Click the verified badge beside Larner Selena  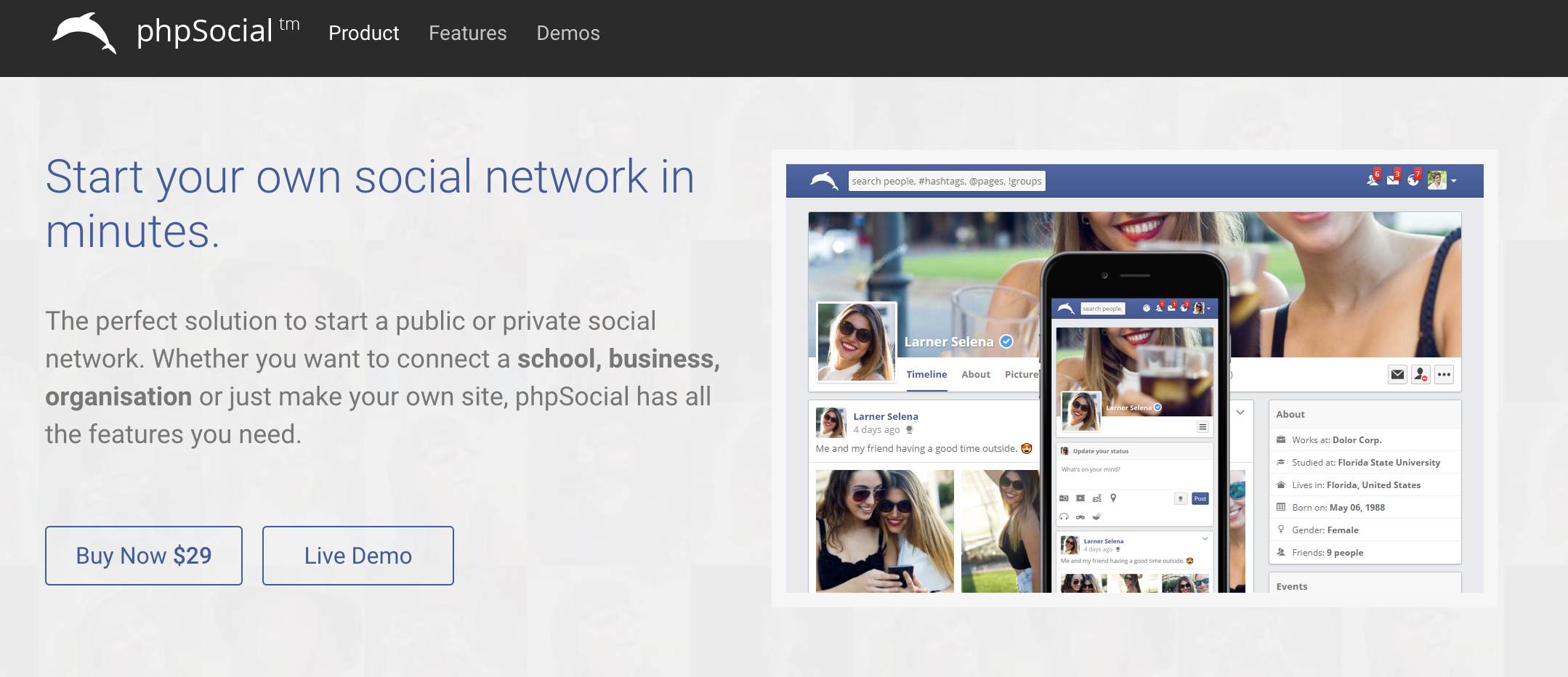(1006, 341)
